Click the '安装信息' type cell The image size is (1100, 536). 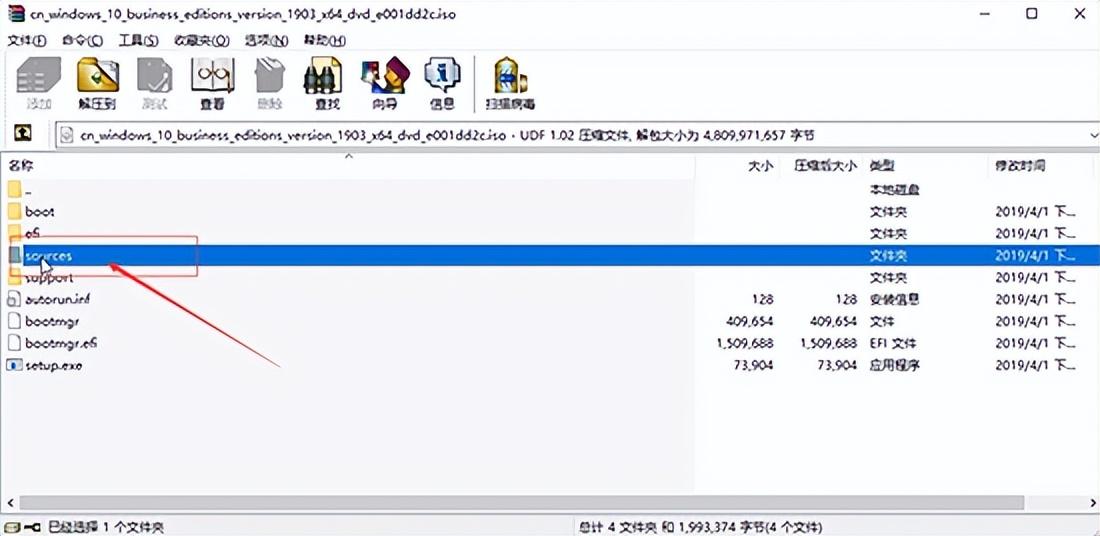pos(894,300)
